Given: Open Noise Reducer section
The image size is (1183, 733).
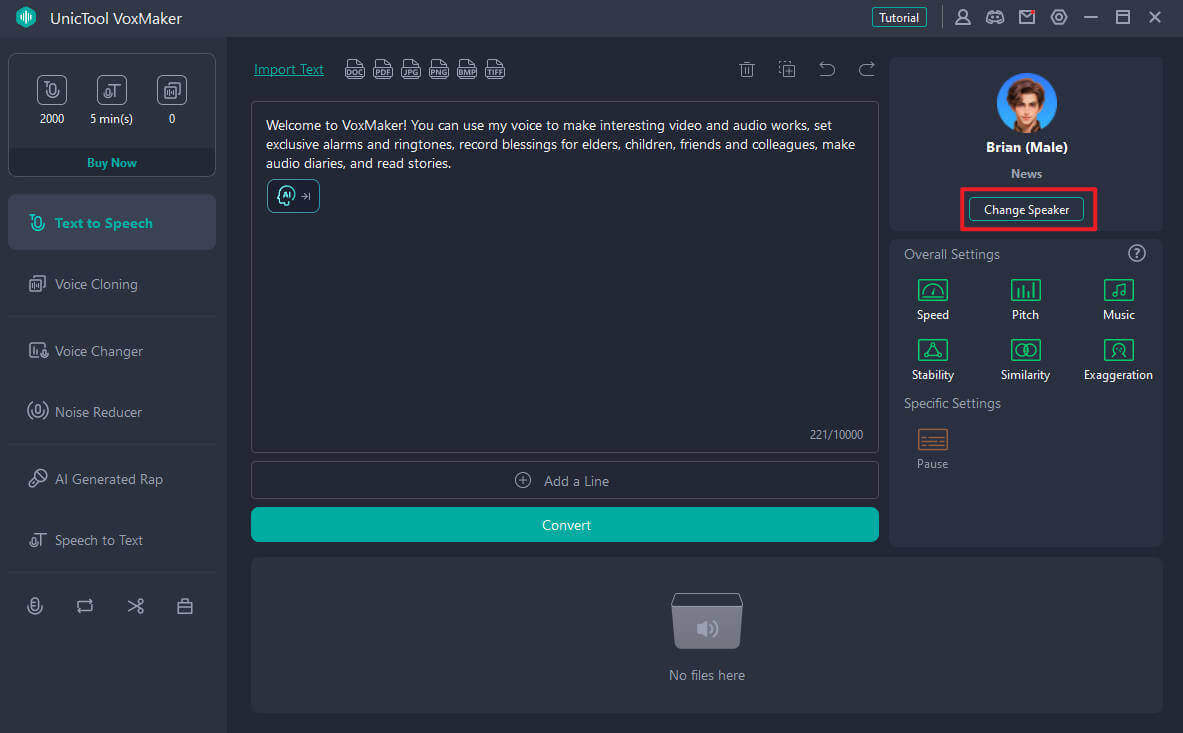Looking at the screenshot, I should tap(112, 412).
